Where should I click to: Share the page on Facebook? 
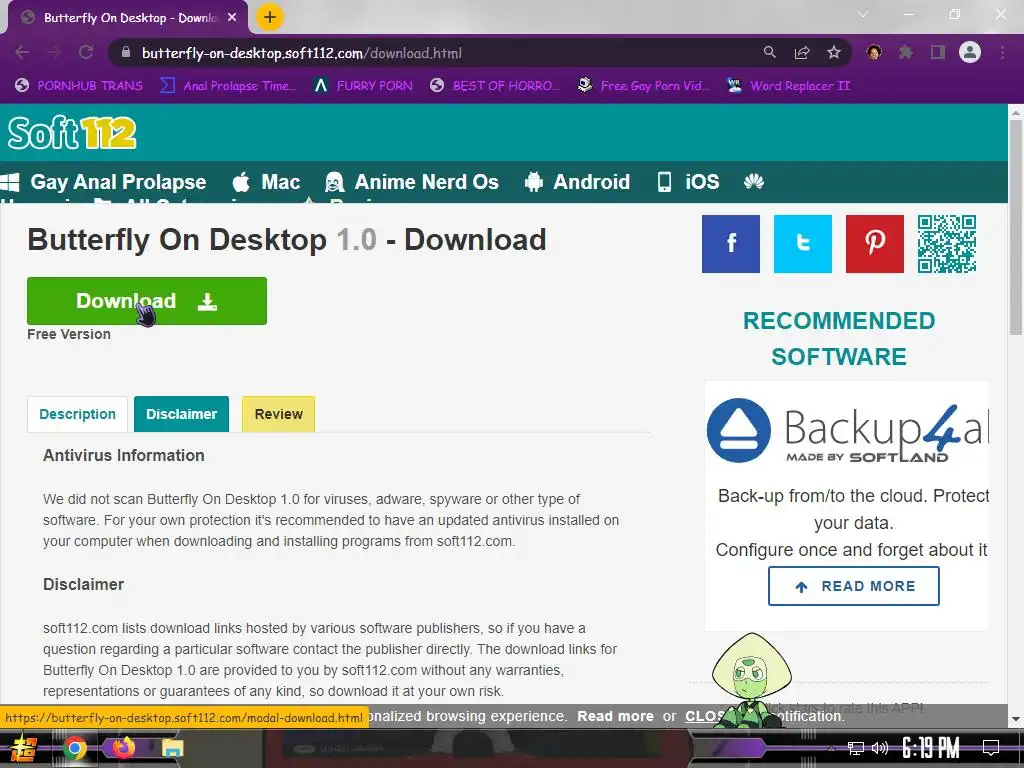point(731,244)
